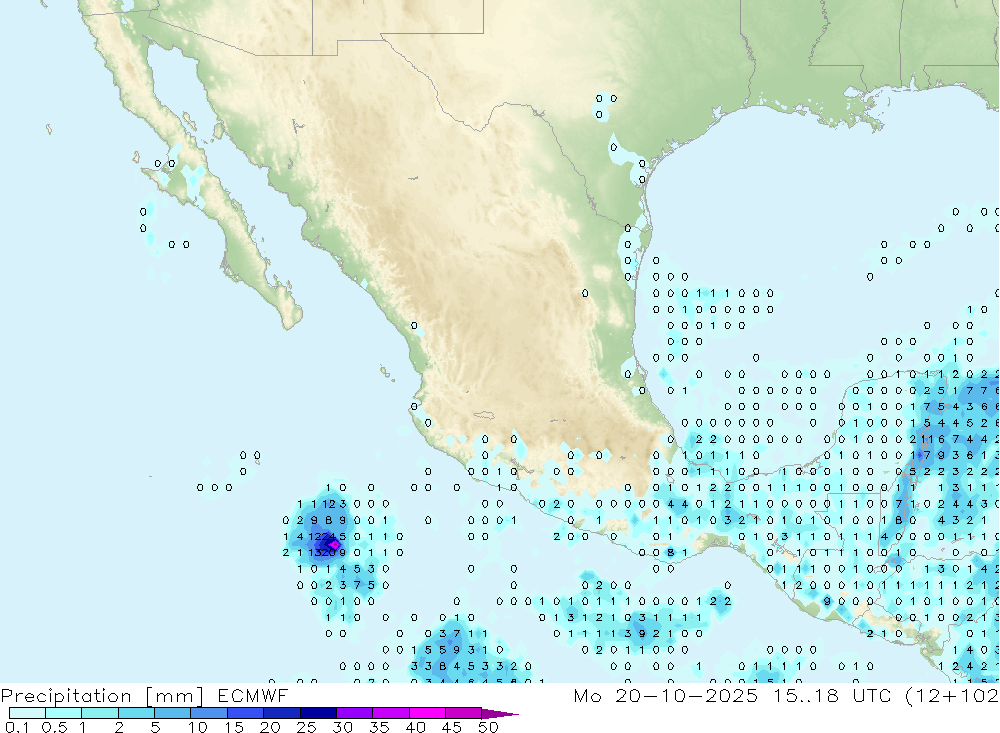Click the 0.5–1 mm legend color swatch
Image resolution: width=1000 pixels, height=733 pixels.
click(x=64, y=713)
